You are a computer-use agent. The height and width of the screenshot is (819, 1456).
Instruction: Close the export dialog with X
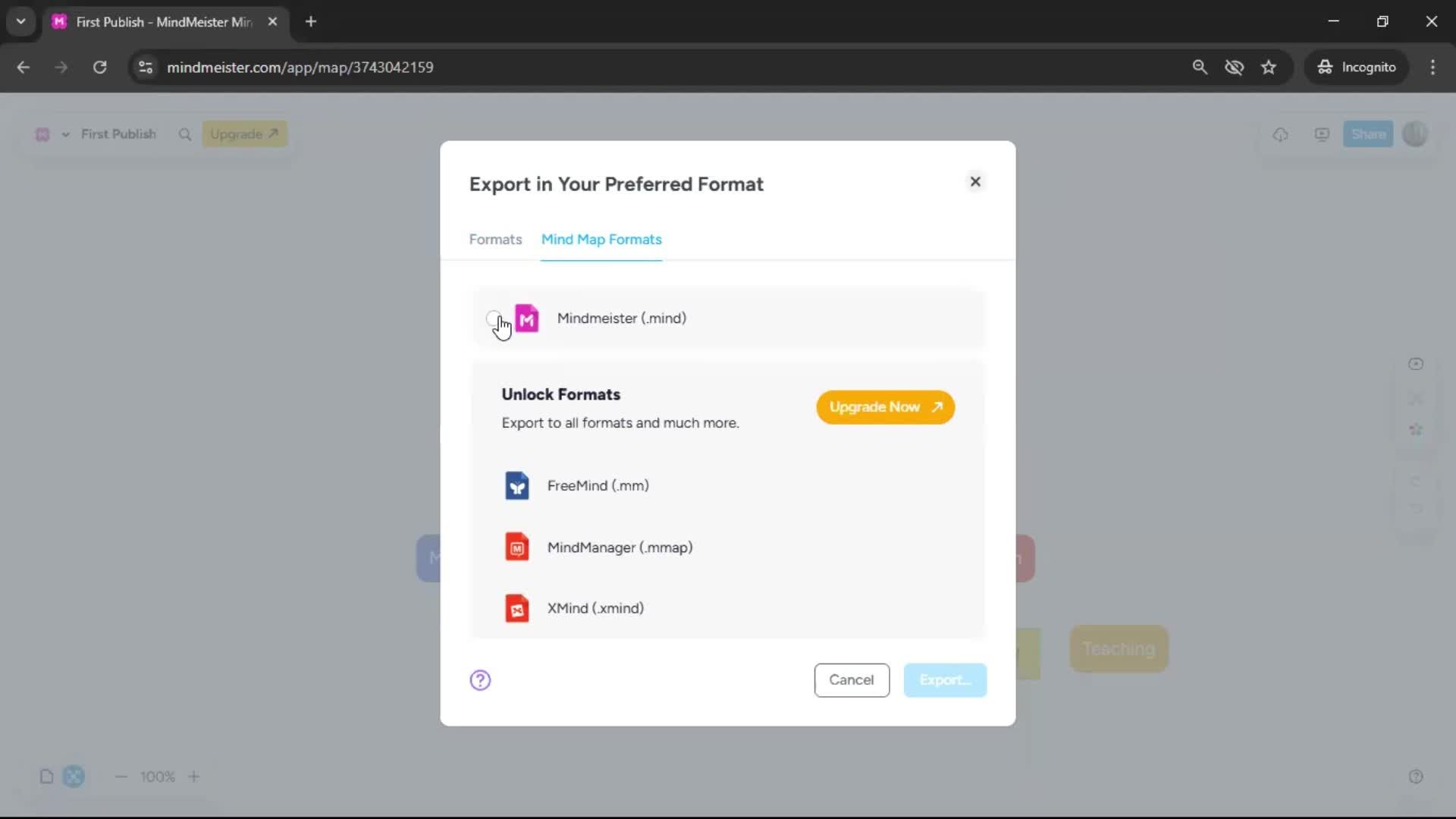(x=975, y=182)
